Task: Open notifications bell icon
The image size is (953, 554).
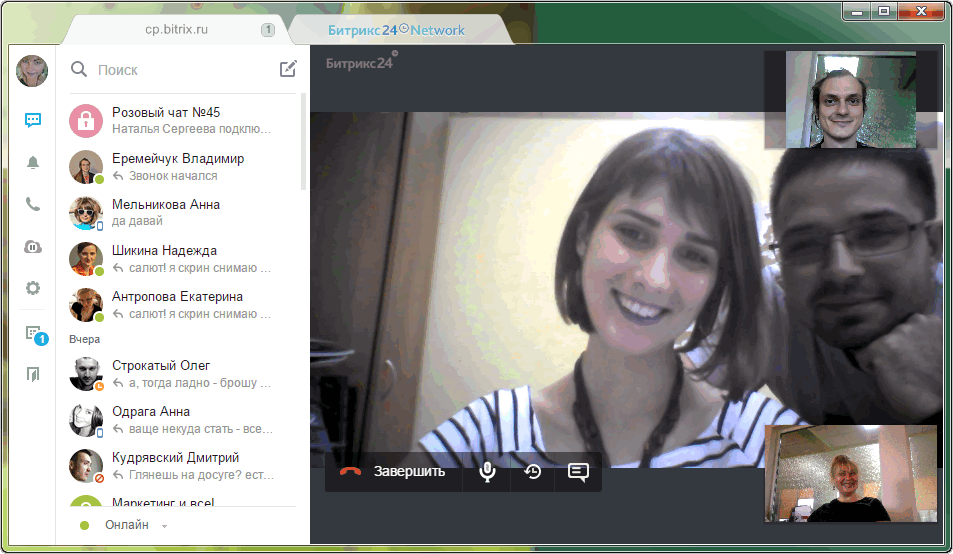Action: coord(33,162)
